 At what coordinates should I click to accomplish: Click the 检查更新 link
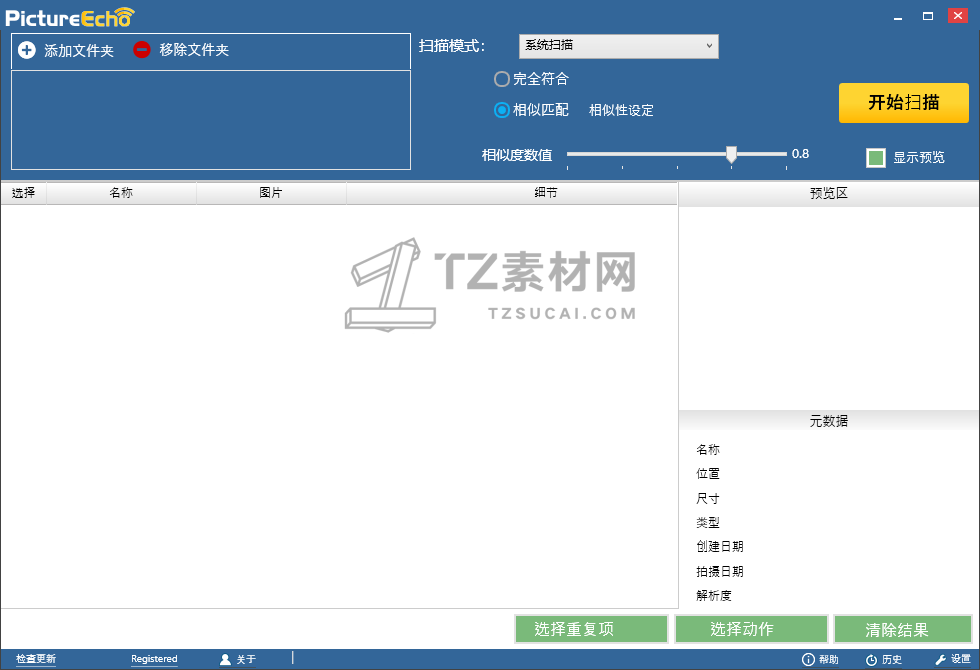pos(36,659)
